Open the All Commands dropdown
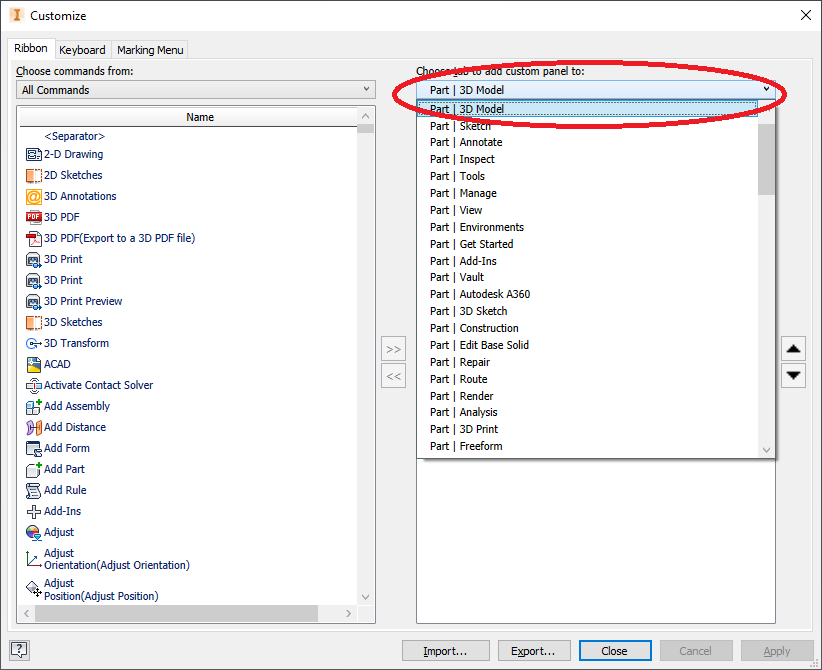The height and width of the screenshot is (670, 822). click(x=196, y=90)
